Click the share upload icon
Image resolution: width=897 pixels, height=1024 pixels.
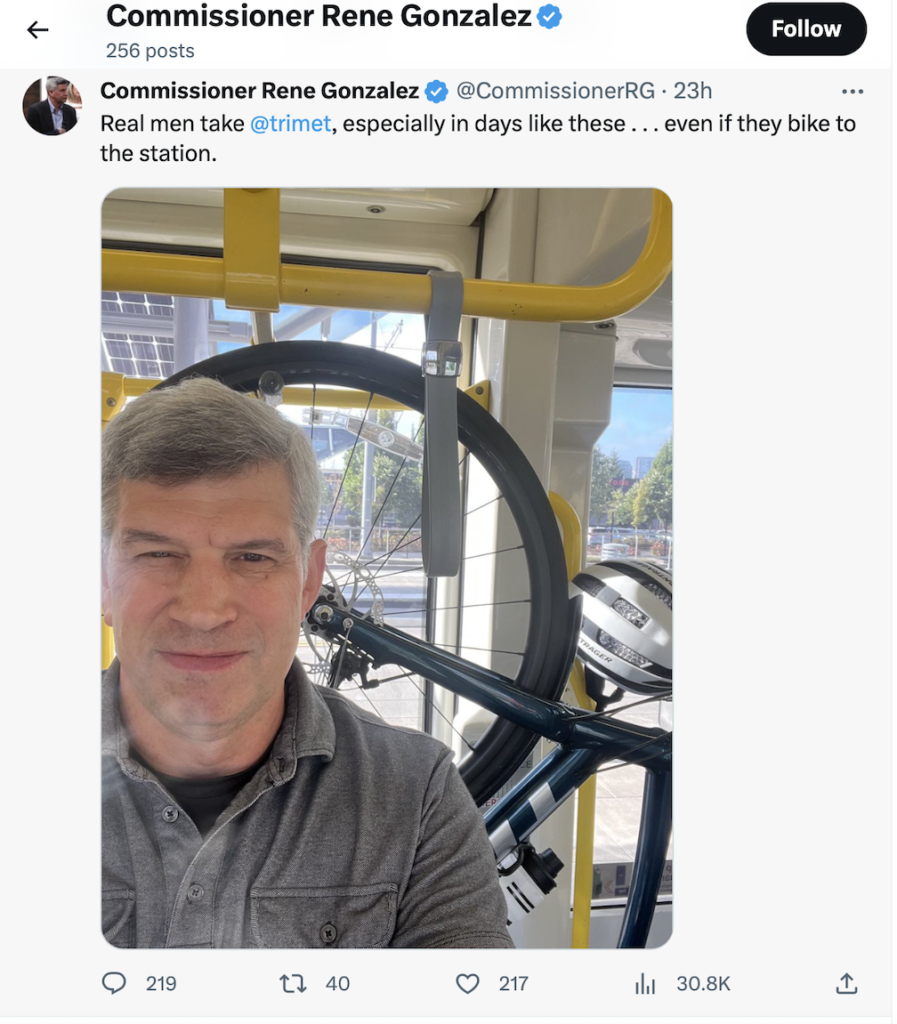click(846, 984)
